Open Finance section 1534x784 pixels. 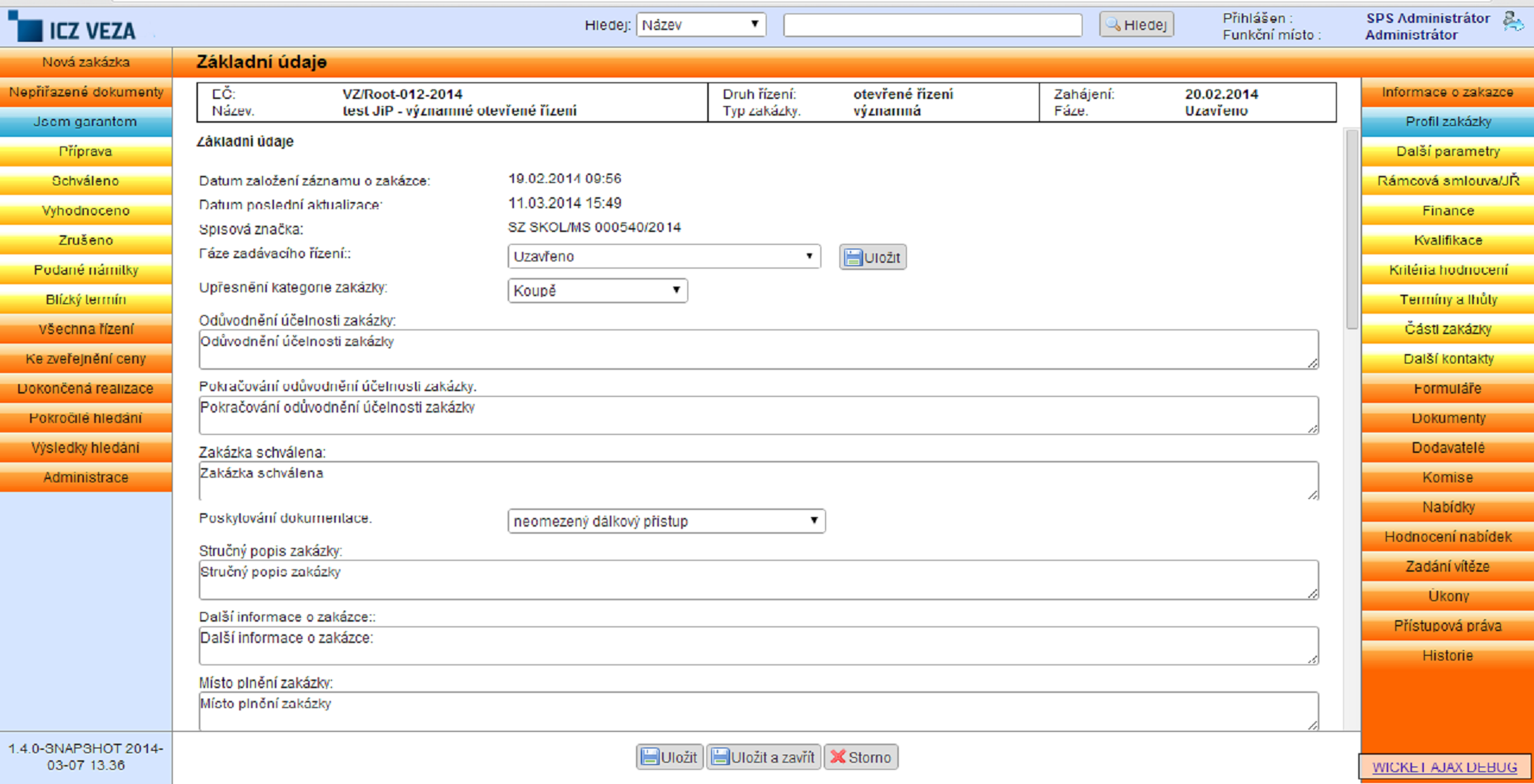pos(1448,211)
